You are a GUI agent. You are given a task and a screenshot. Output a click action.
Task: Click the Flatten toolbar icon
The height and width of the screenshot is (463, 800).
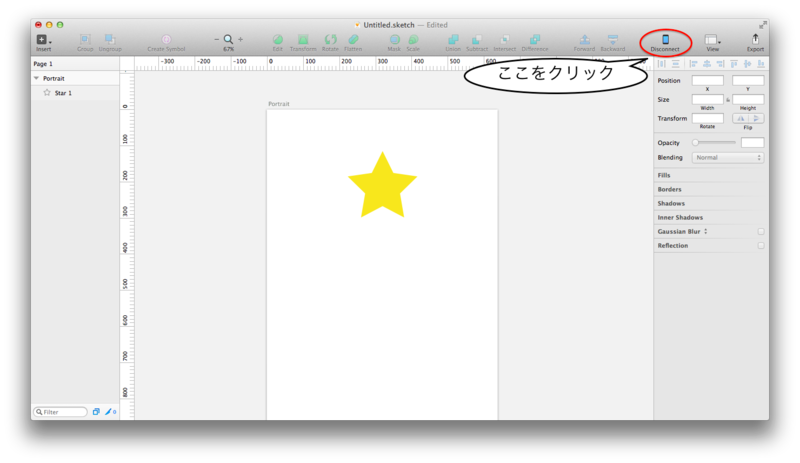(x=353, y=39)
